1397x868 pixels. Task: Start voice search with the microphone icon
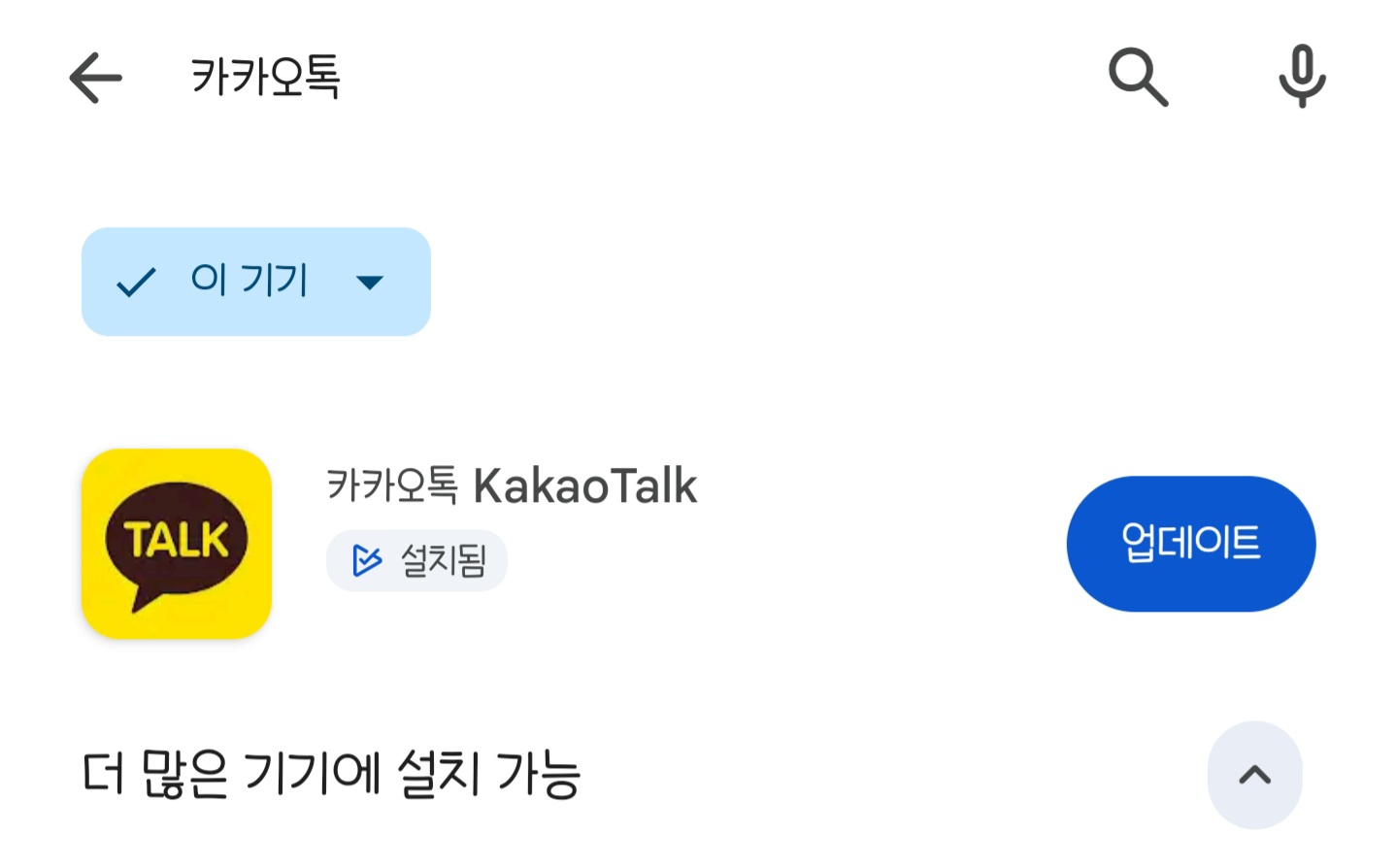click(x=1301, y=78)
